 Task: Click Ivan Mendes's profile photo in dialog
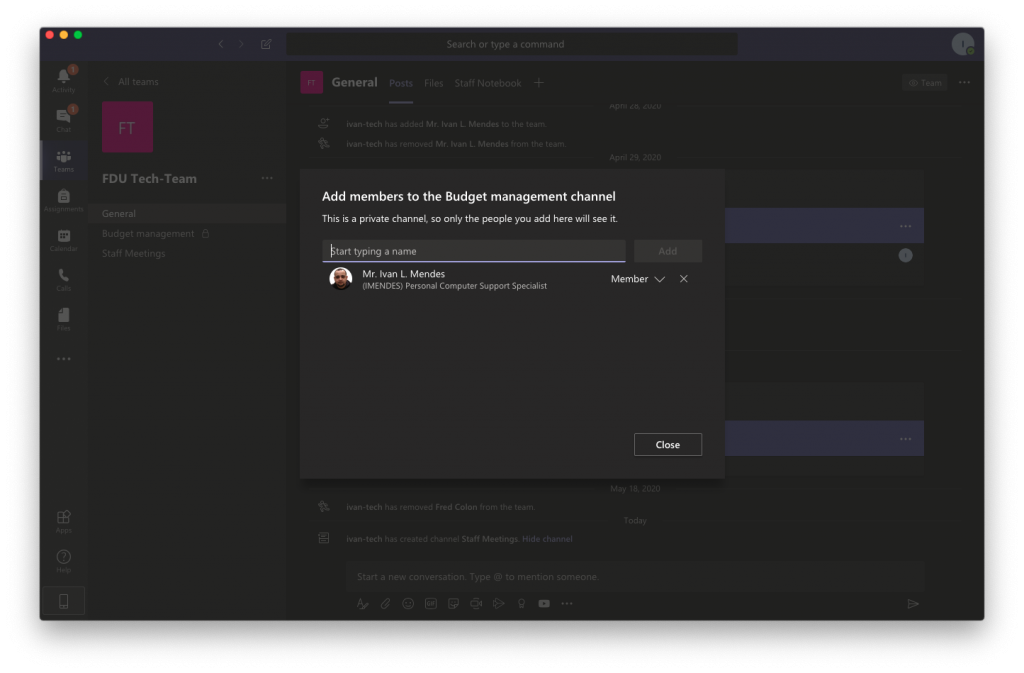(340, 279)
